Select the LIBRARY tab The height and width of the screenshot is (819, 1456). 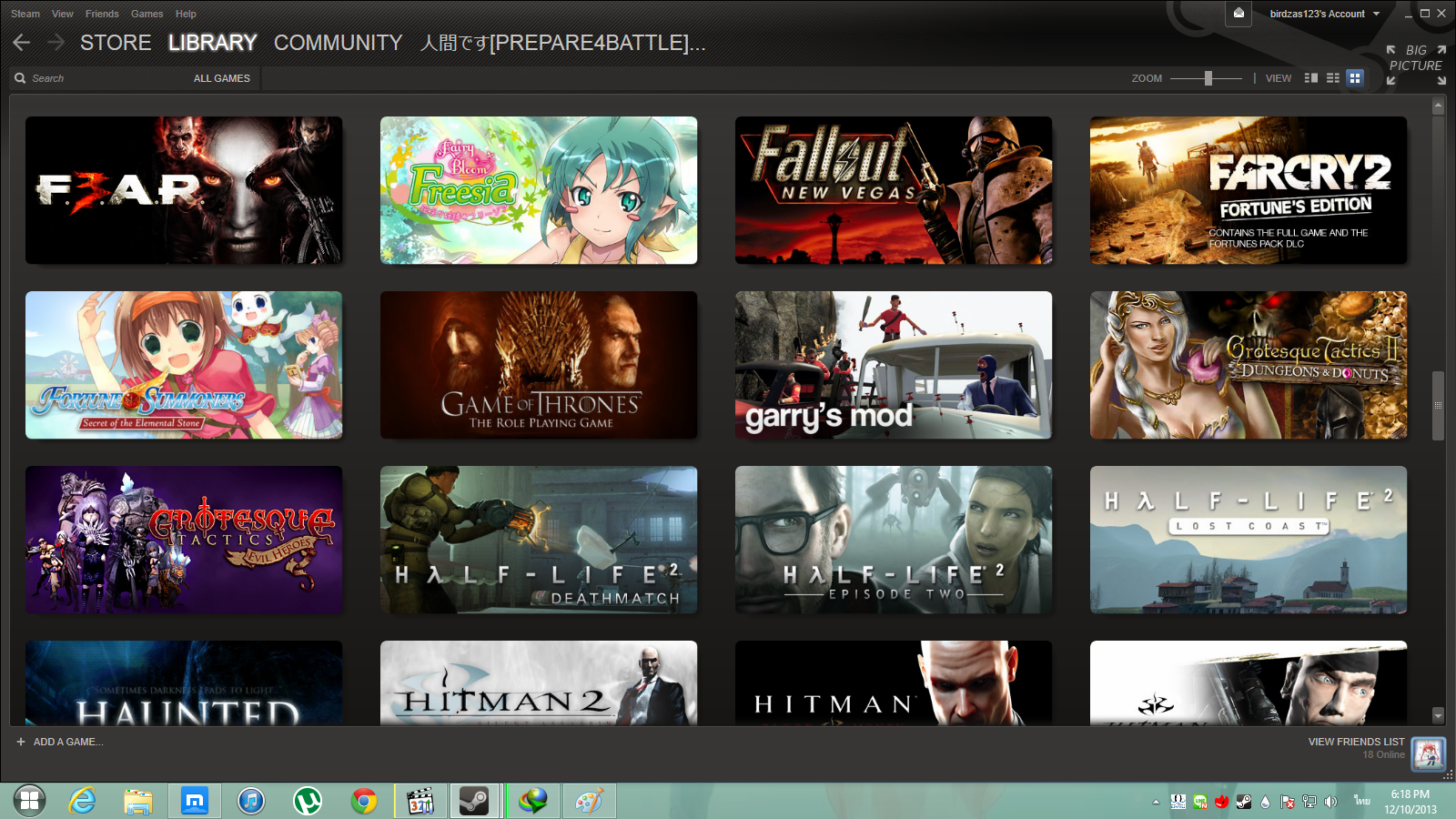213,43
